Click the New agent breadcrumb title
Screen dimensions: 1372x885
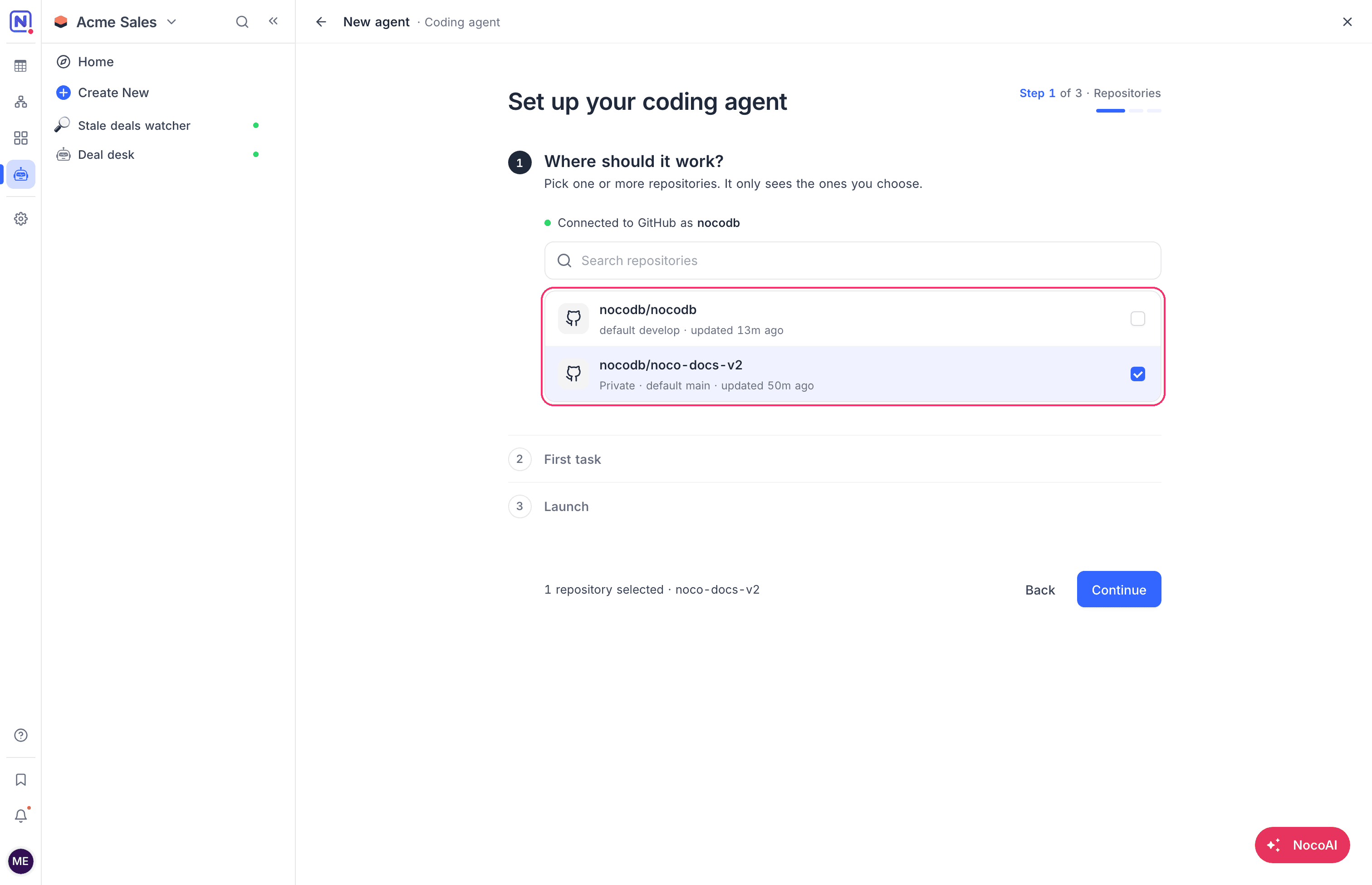376,22
